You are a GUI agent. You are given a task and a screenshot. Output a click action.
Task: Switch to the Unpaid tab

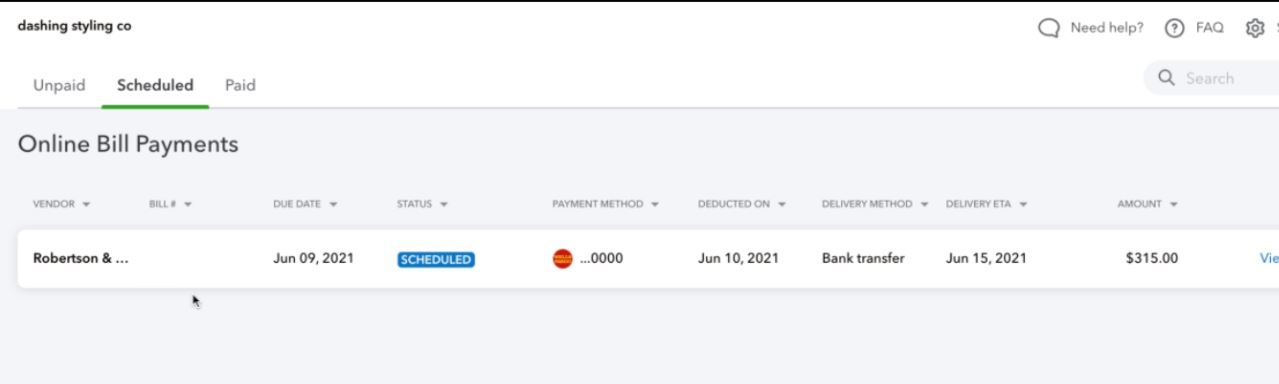tap(60, 85)
